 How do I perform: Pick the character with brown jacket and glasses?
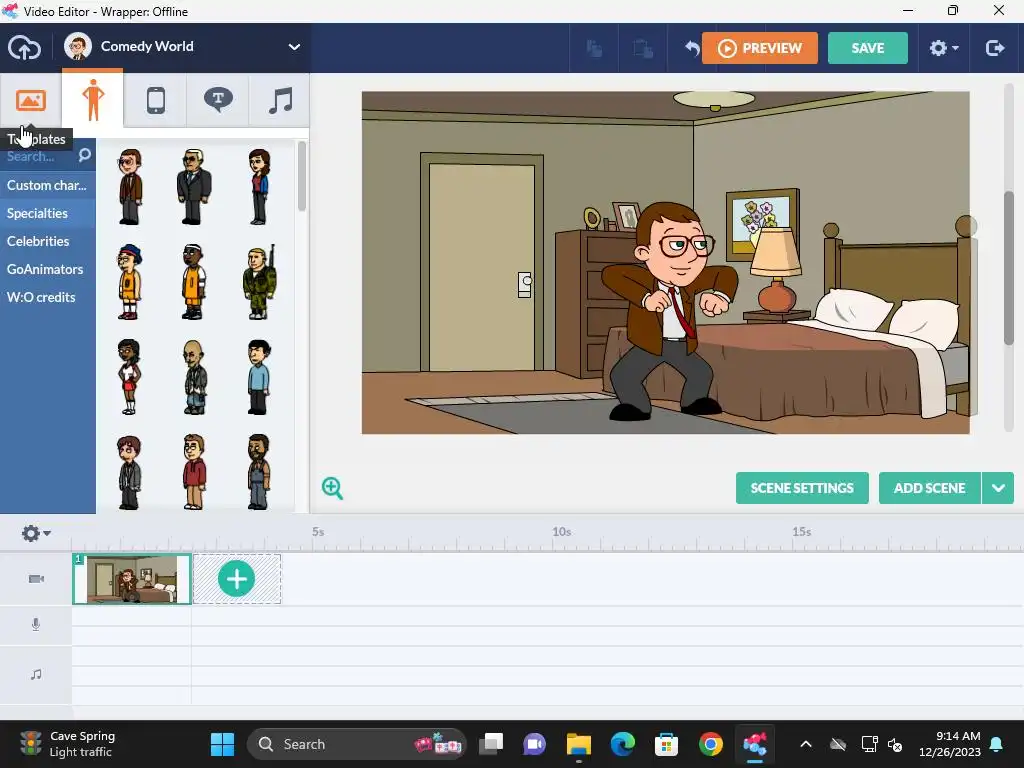click(x=130, y=187)
